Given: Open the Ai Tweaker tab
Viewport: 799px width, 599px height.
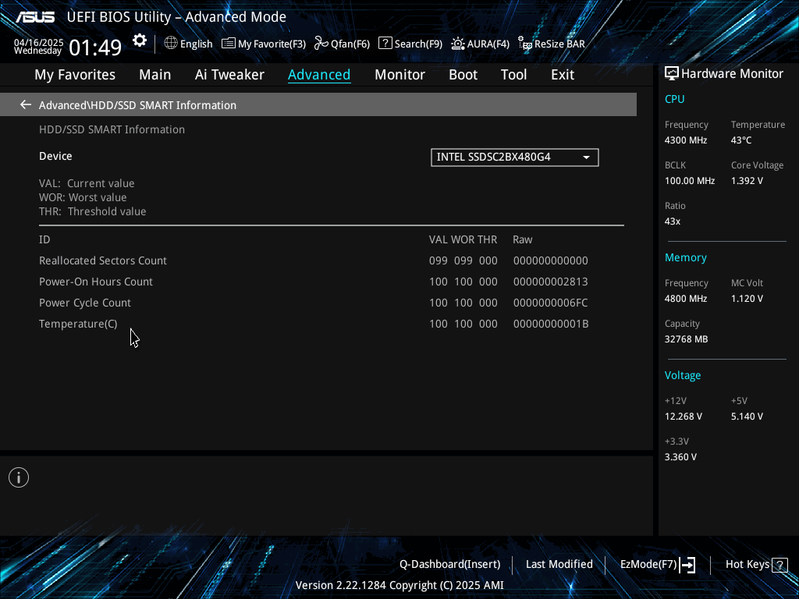Looking at the screenshot, I should click(229, 74).
